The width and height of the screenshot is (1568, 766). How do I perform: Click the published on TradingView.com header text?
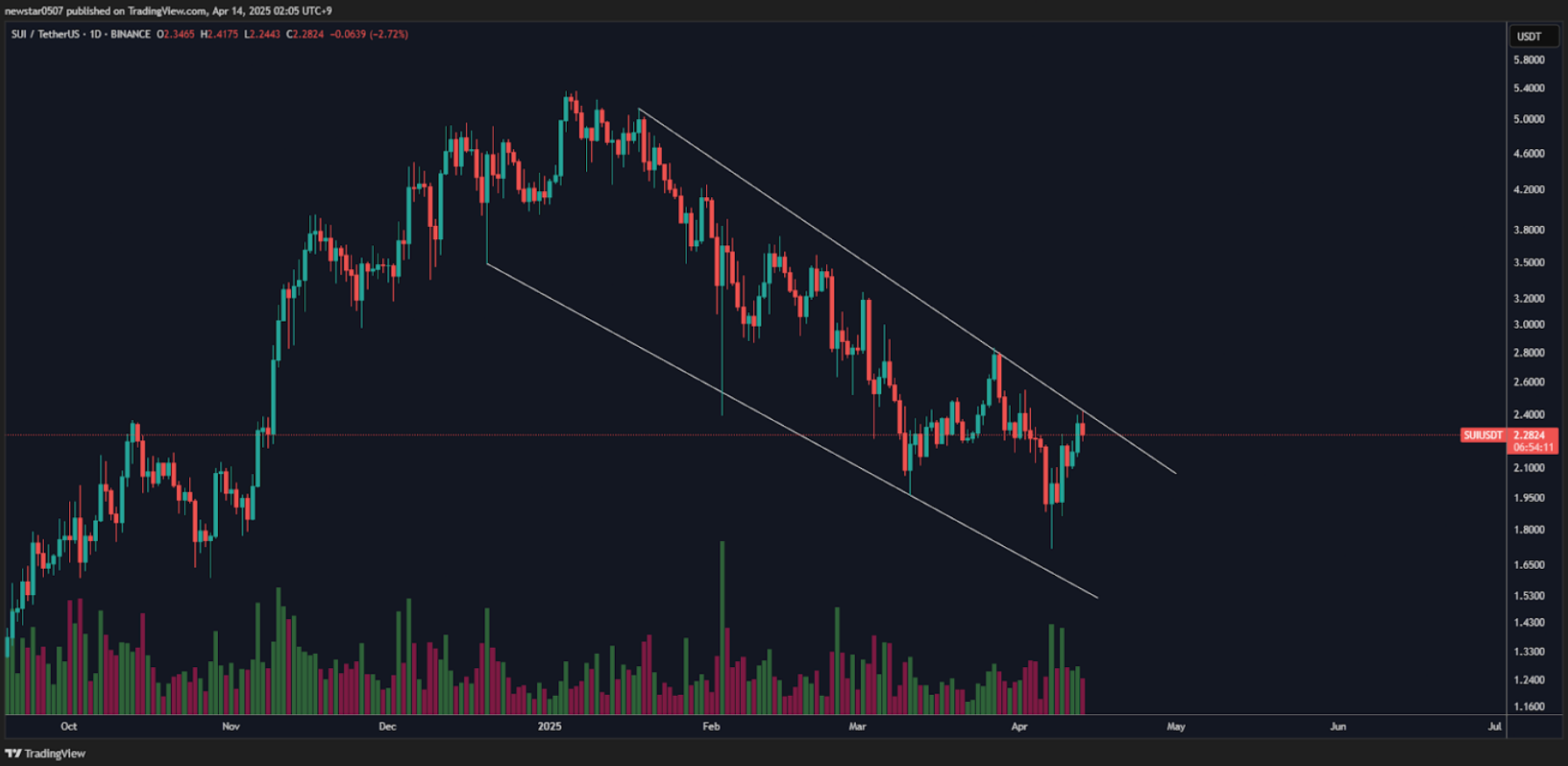tap(166, 11)
